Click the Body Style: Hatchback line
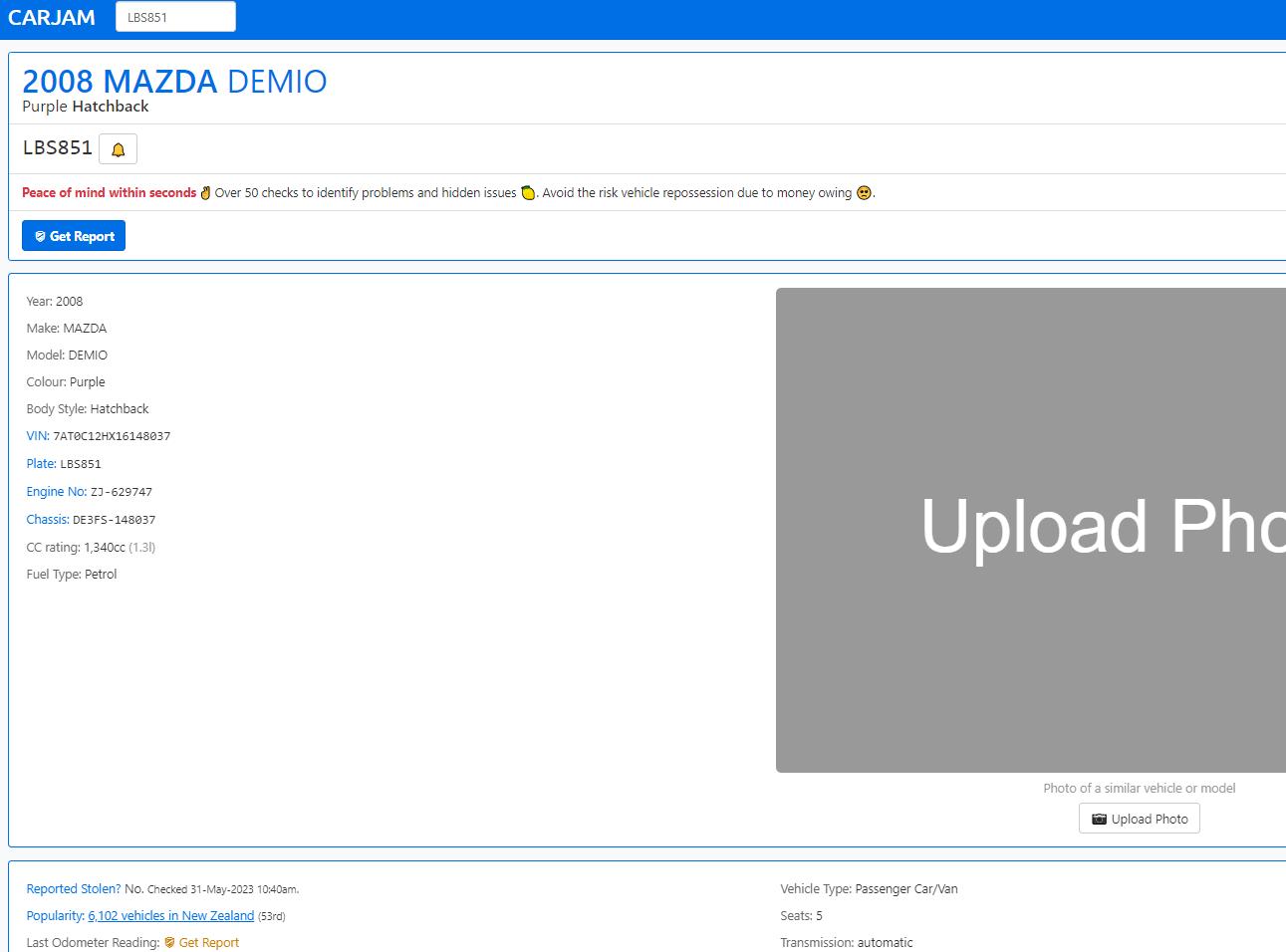Viewport: 1286px width, 952px height. [88, 409]
